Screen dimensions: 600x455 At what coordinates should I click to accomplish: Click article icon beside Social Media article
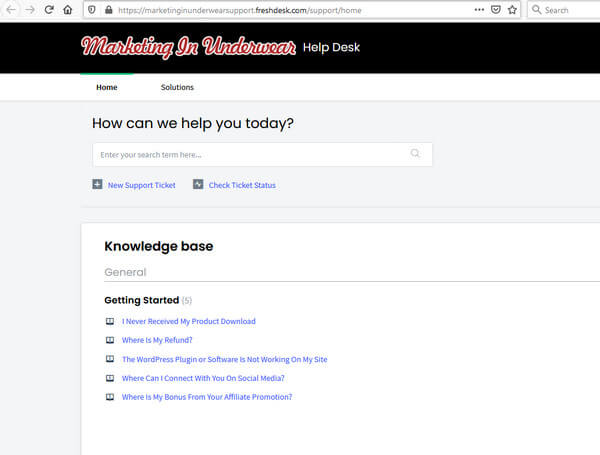tap(110, 378)
